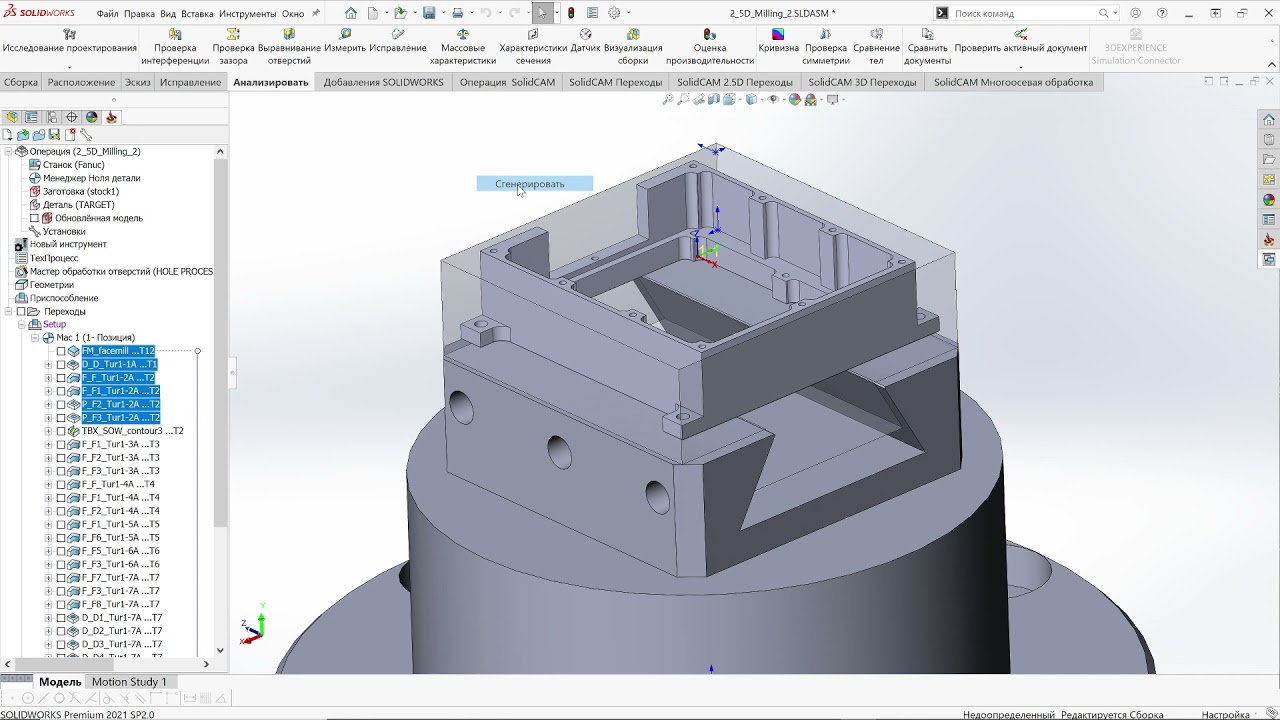Click the Help question mark icon
The height and width of the screenshot is (720, 1280).
tap(1162, 13)
